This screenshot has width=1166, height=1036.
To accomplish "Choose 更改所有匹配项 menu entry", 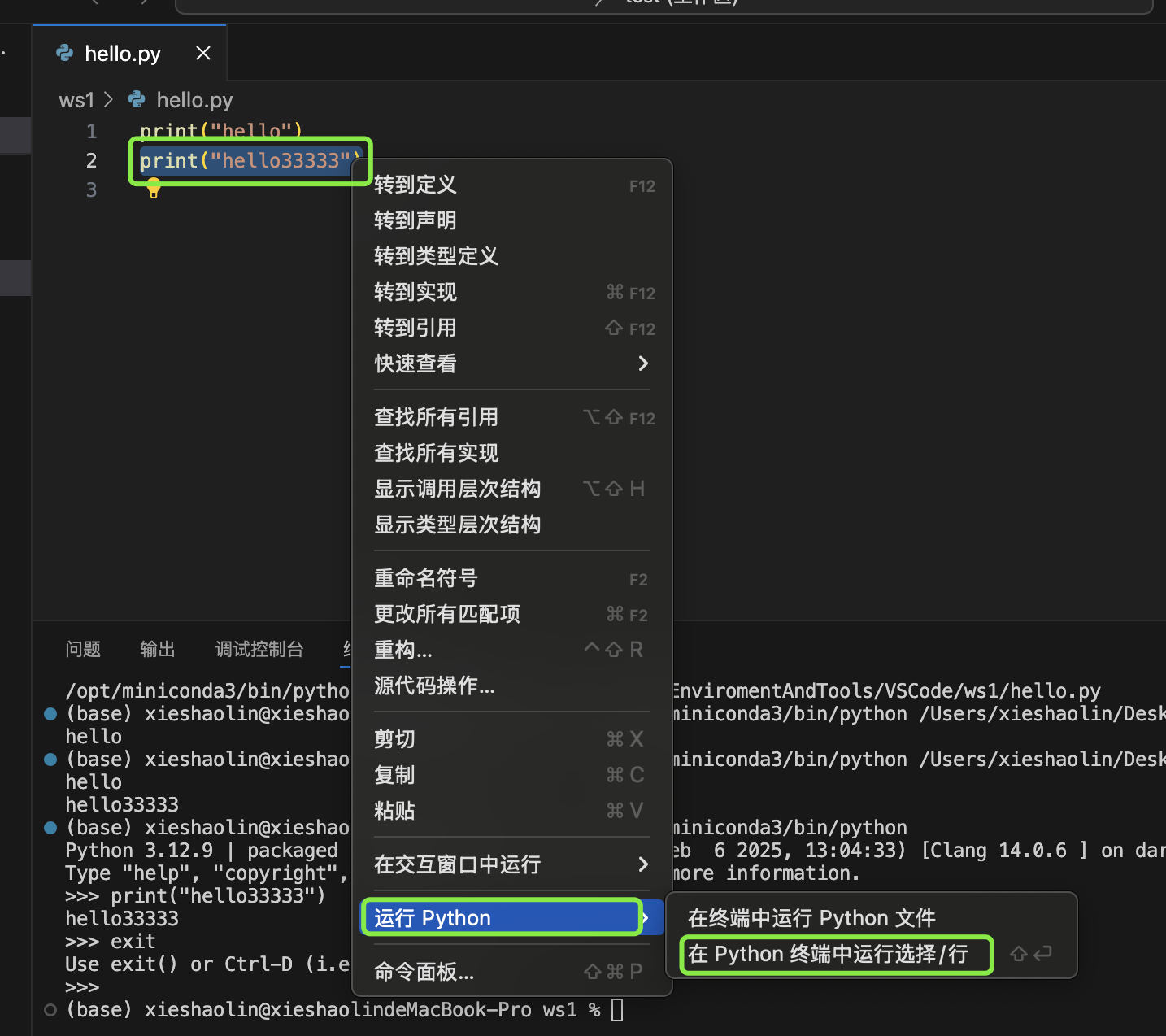I will (514, 614).
